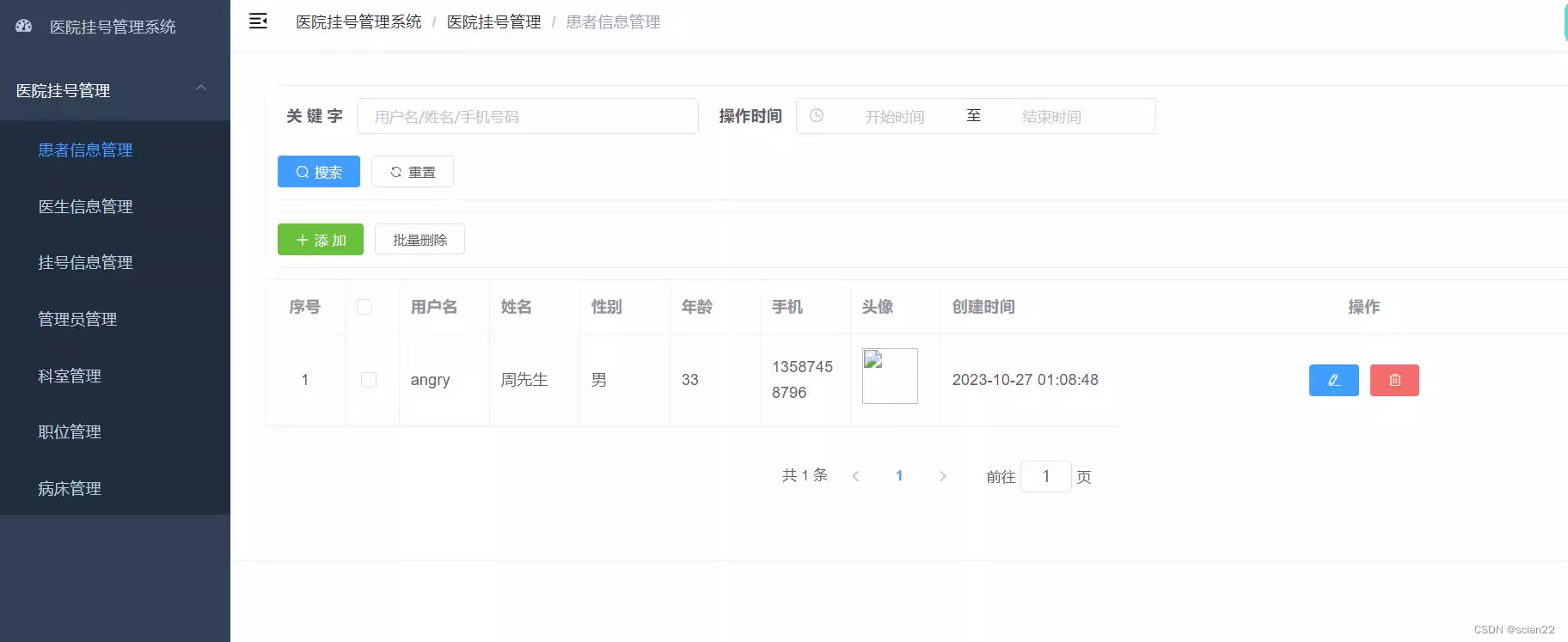Open the broken avatar image thumbnail
1568x642 pixels.
[890, 376]
